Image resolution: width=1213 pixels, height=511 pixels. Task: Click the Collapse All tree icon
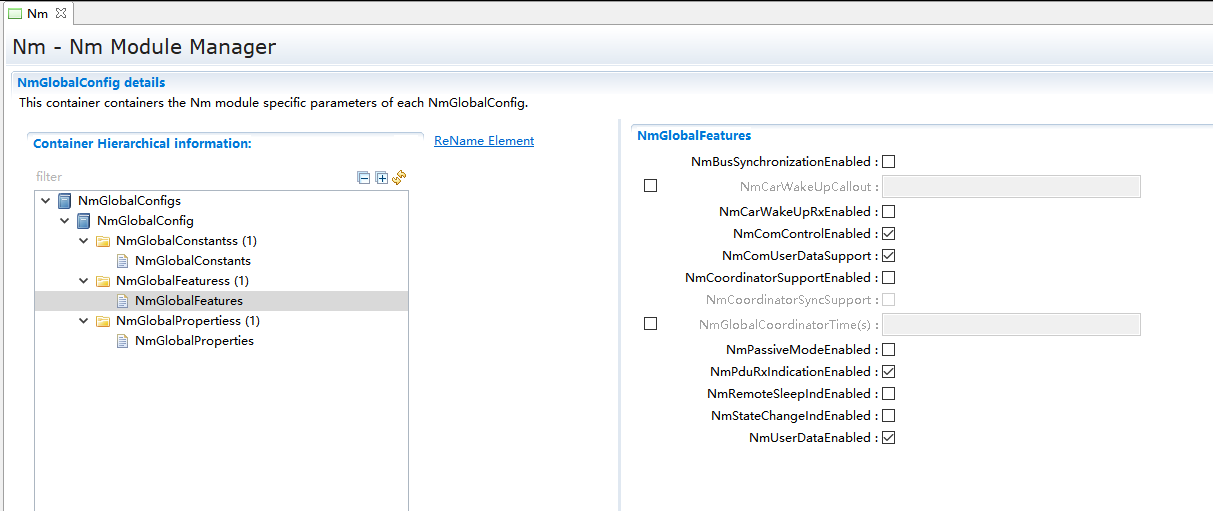tap(364, 177)
